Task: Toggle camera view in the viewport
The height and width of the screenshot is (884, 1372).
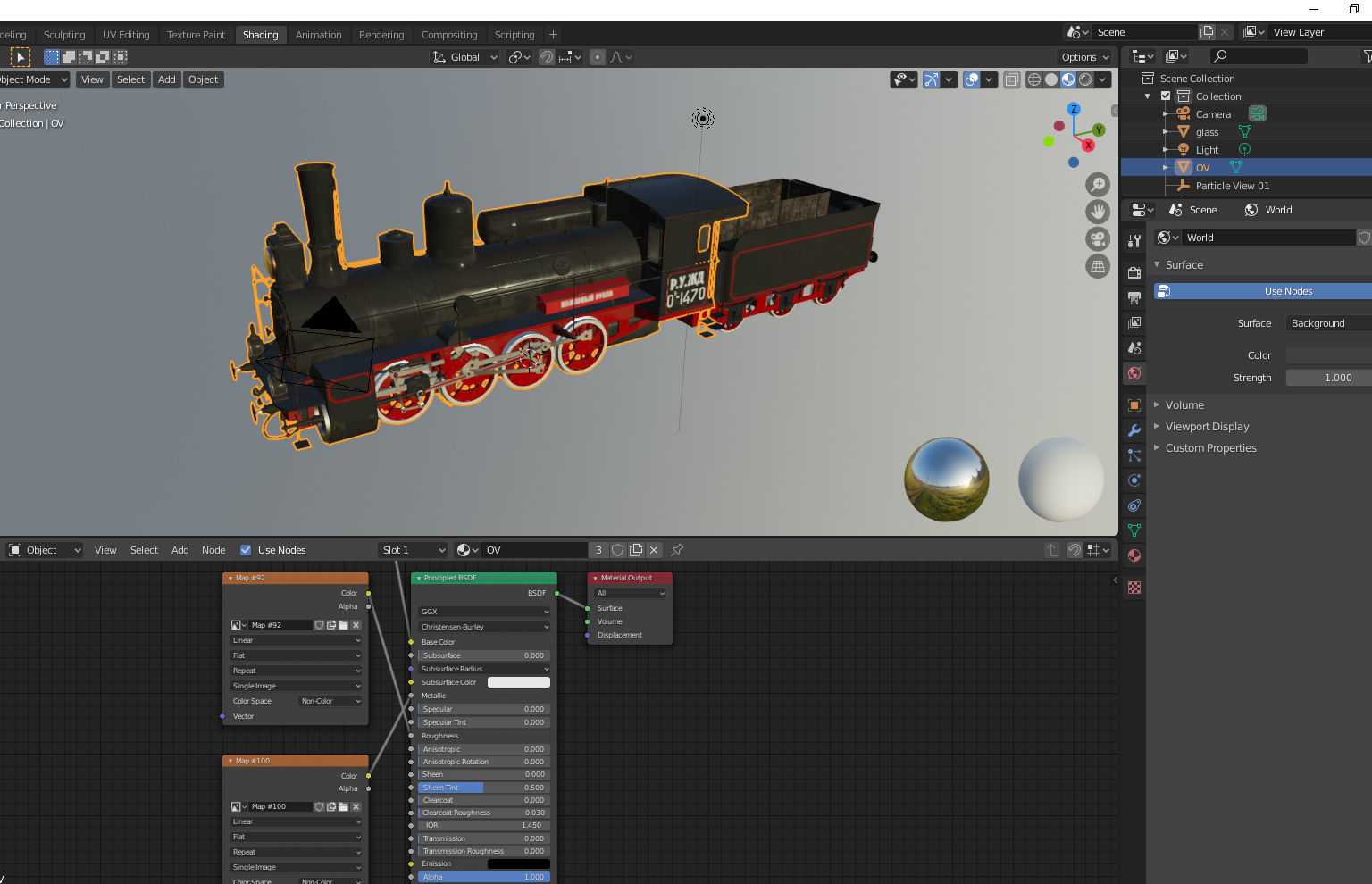Action: point(1098,239)
